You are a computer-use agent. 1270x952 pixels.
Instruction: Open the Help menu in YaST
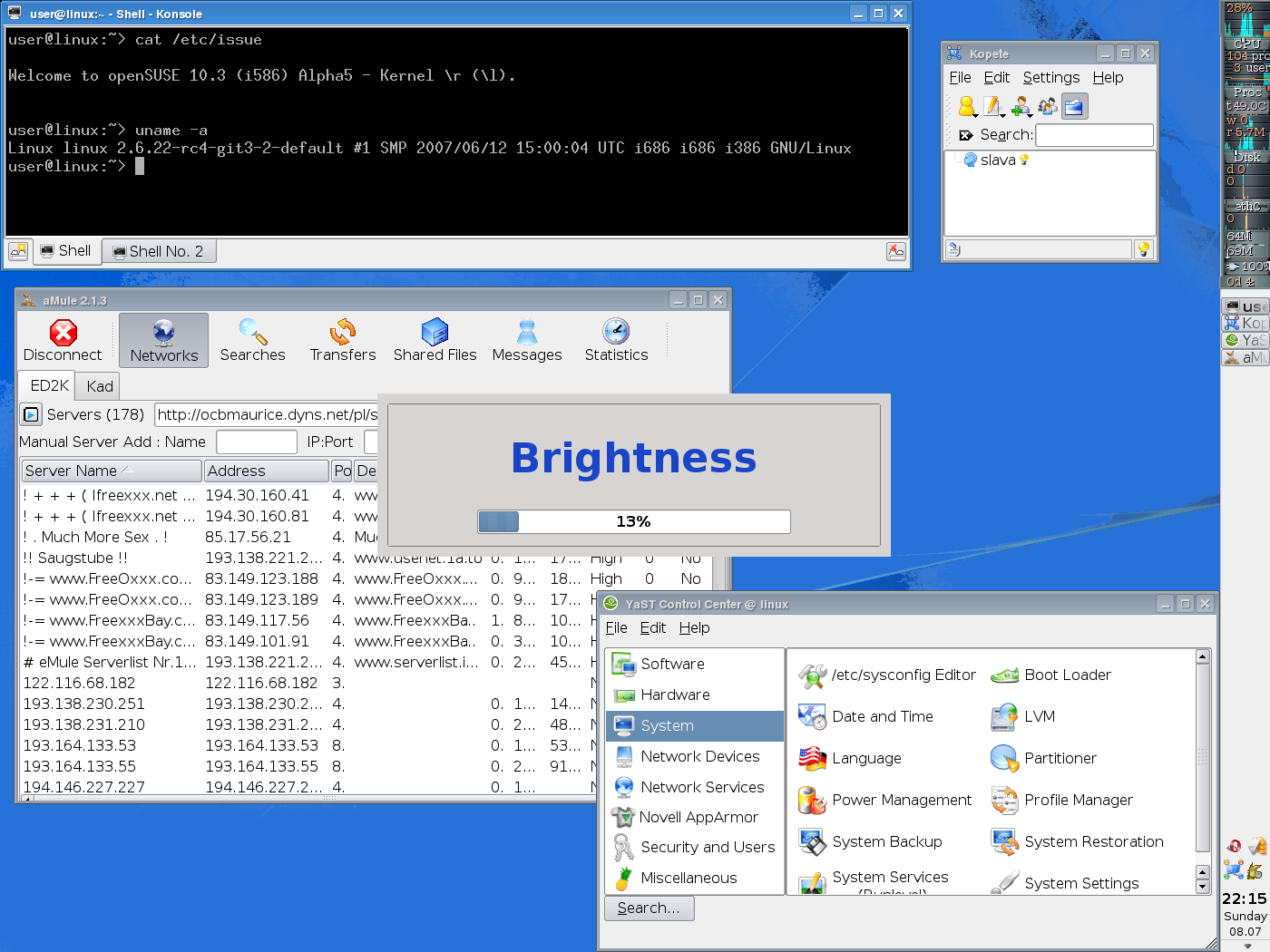point(694,627)
